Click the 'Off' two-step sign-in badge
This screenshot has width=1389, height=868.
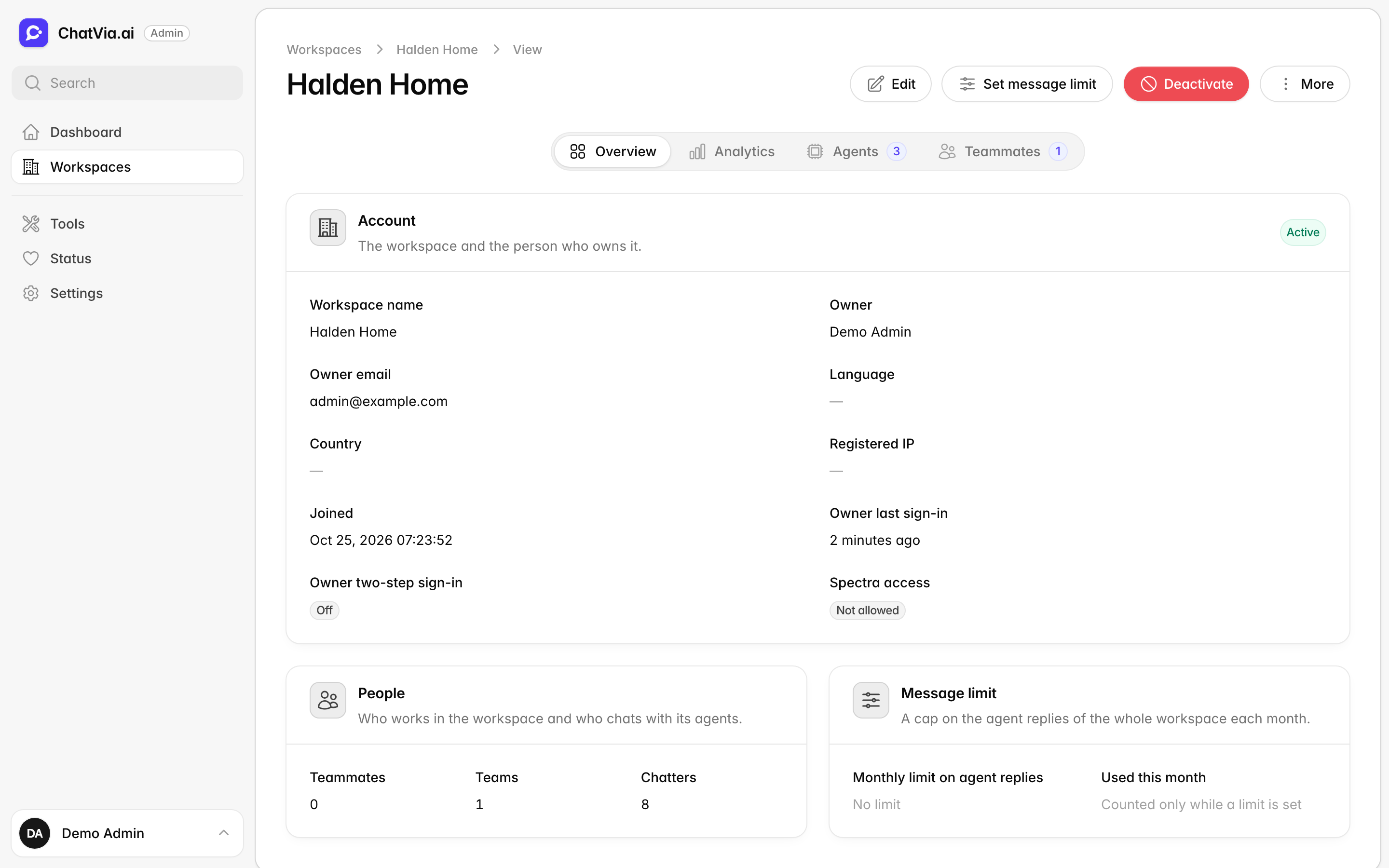[324, 610]
